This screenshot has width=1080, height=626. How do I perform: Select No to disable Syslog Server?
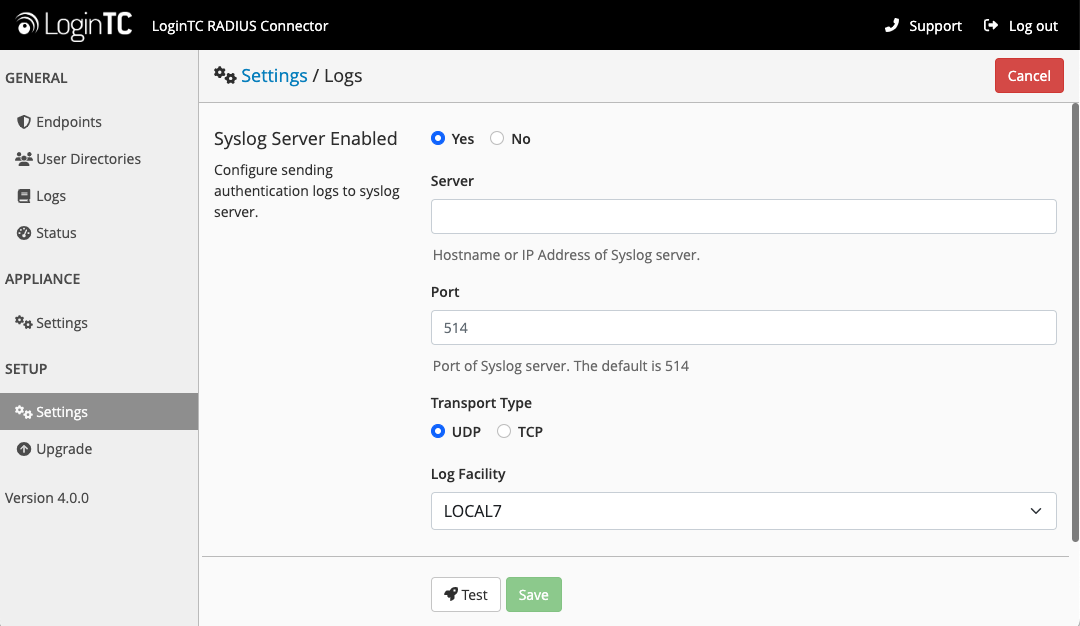click(496, 138)
